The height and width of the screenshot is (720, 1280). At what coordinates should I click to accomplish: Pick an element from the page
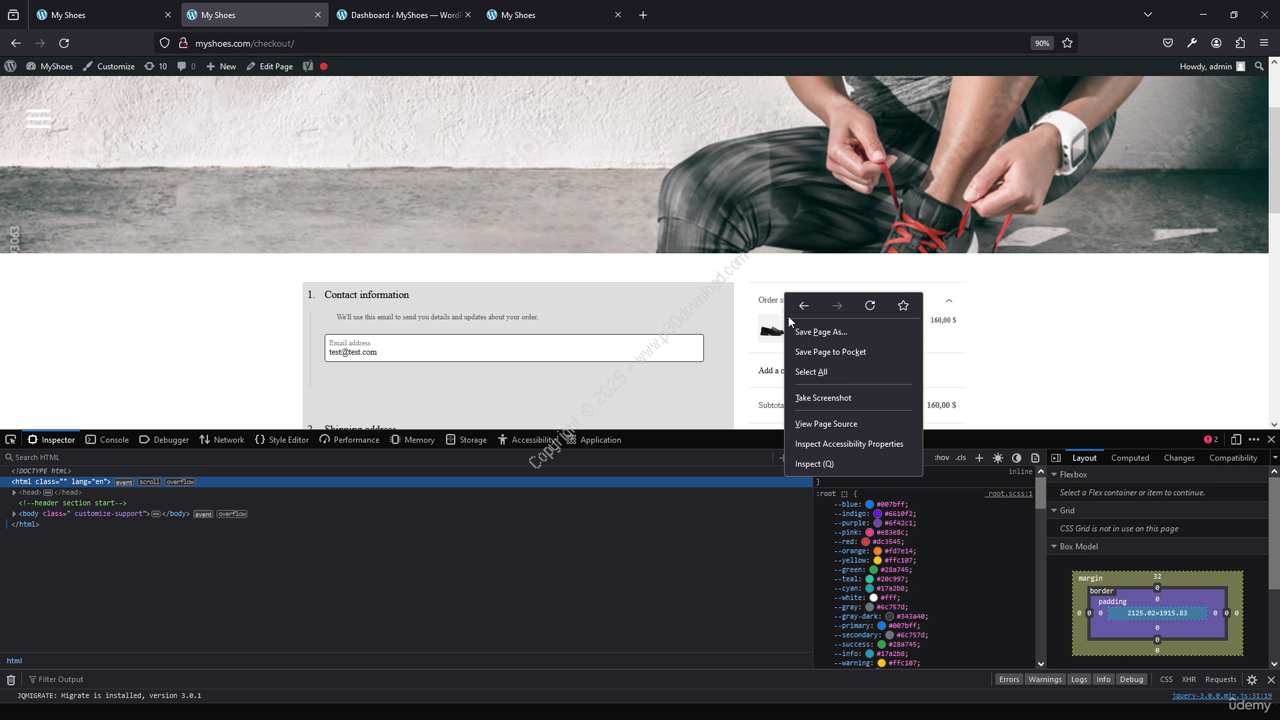[11, 439]
